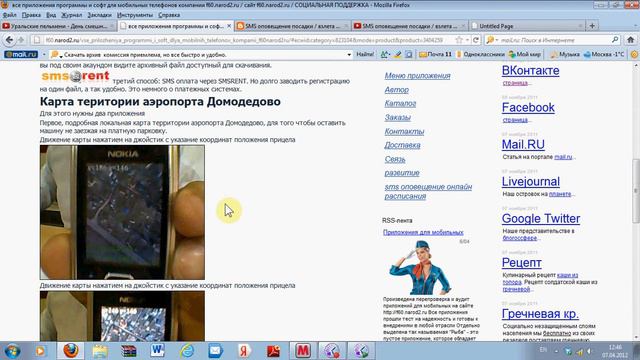Screen dimensions: 640x360
Task: Open the Livejournal heading link
Action: [531, 181]
